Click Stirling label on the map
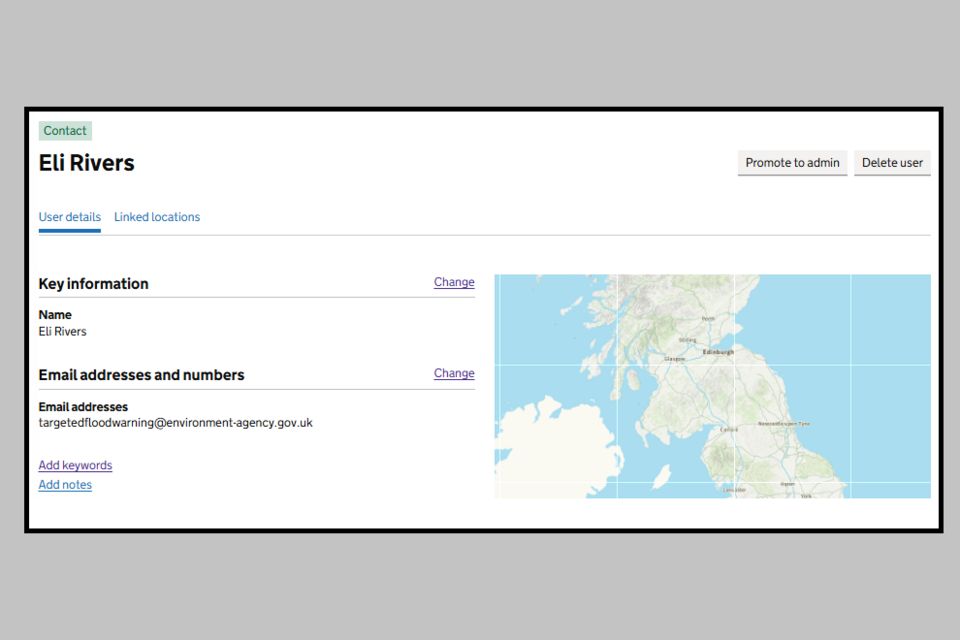 coord(687,340)
